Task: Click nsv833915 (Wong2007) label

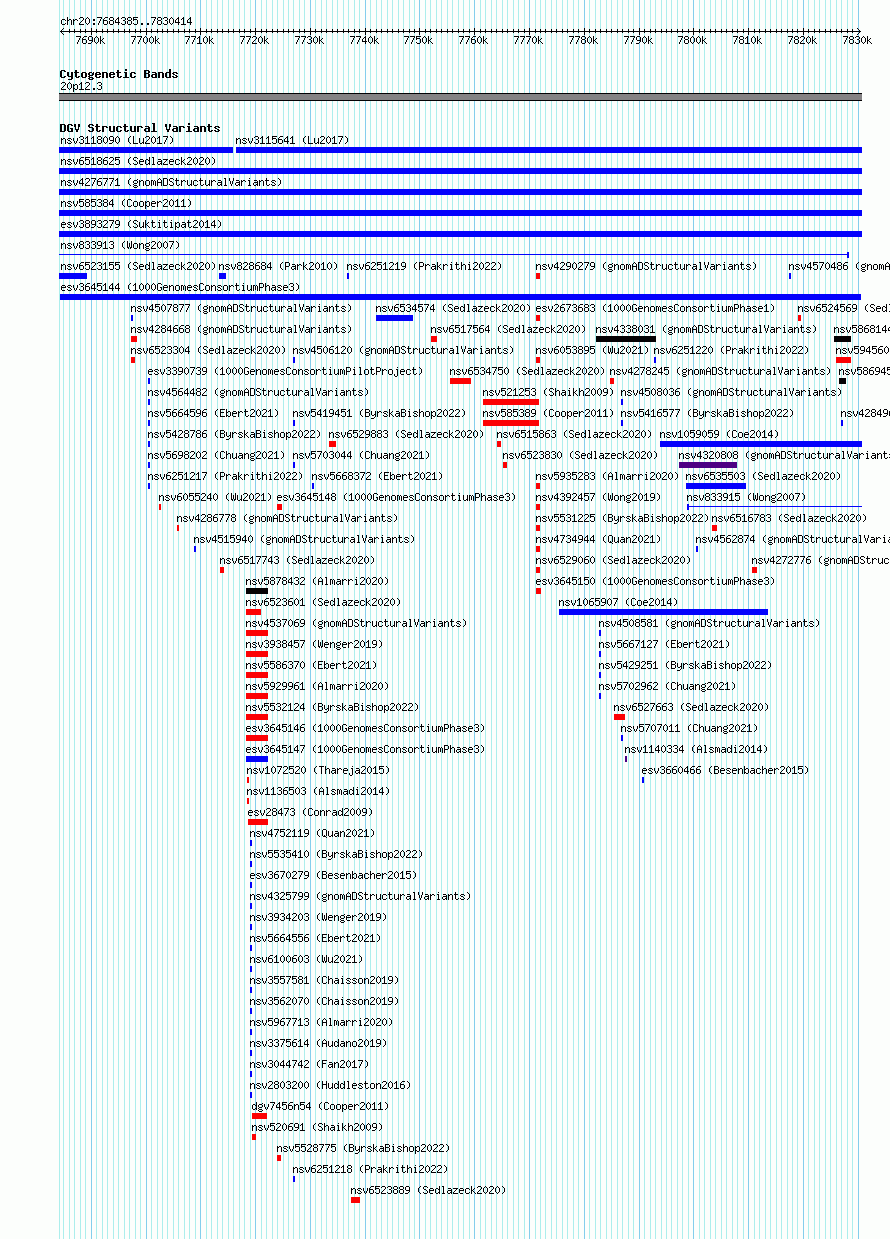Action: click(746, 497)
